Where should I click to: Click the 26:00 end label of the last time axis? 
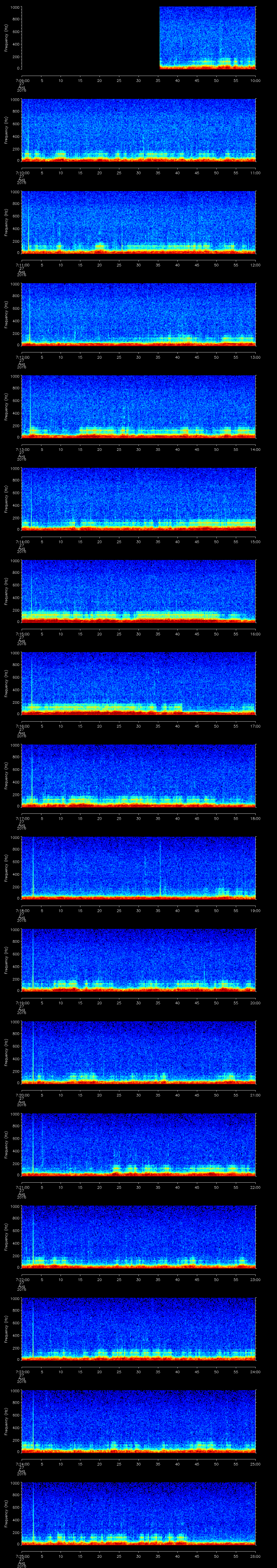click(255, 1555)
